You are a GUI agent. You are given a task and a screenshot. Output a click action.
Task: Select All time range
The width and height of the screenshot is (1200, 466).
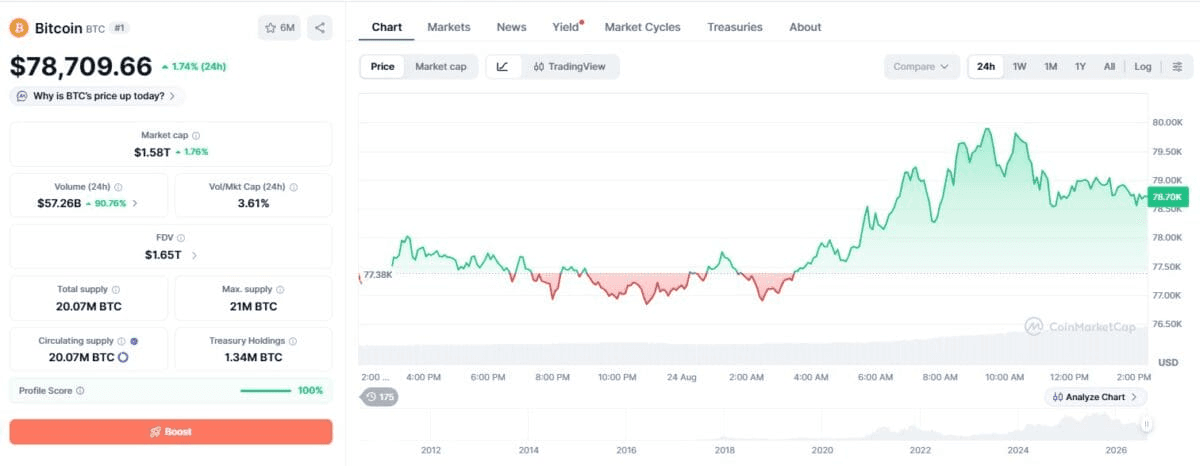pos(1109,67)
